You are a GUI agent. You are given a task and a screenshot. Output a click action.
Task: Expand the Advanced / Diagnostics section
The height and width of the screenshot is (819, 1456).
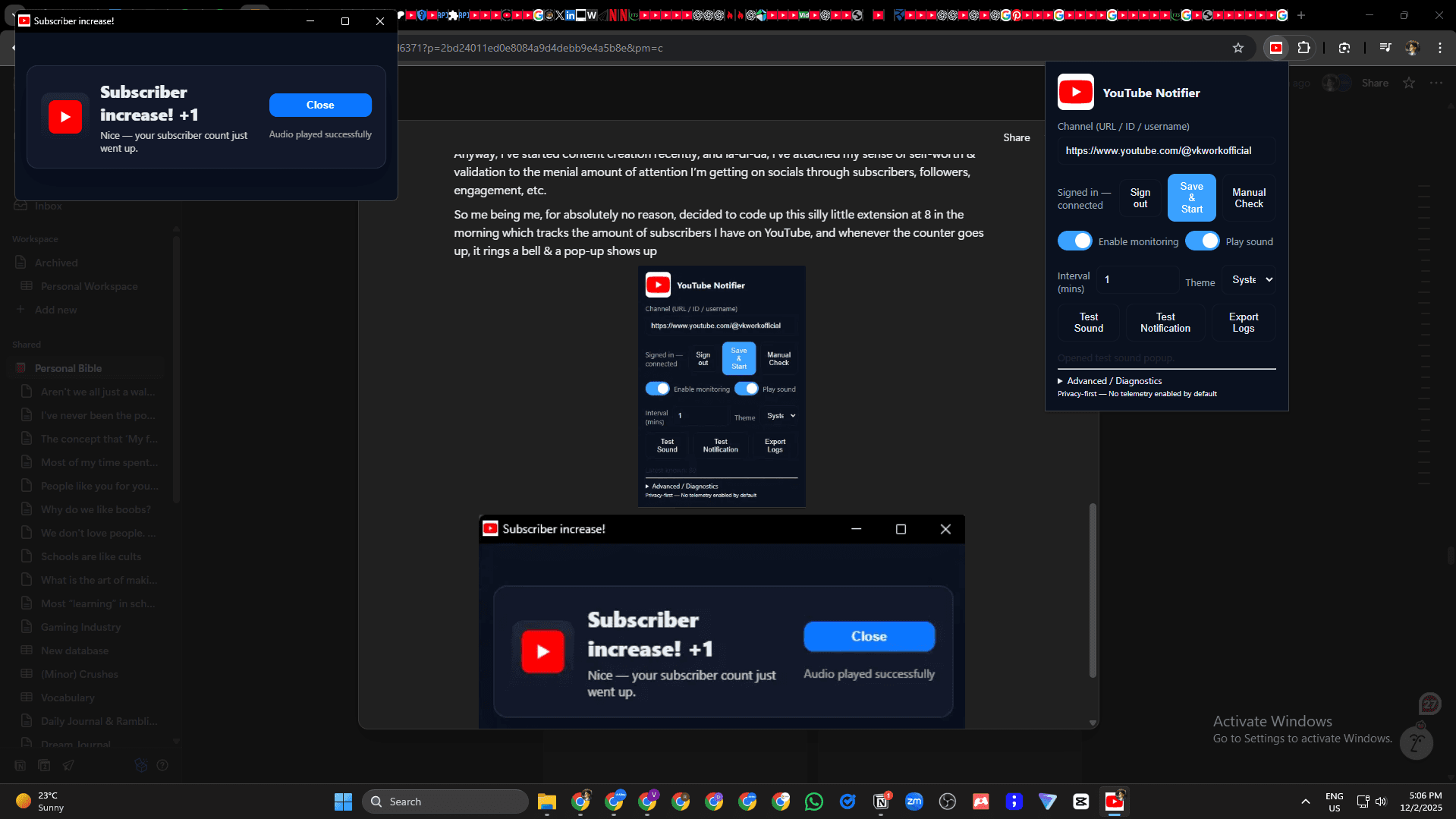(x=1109, y=381)
